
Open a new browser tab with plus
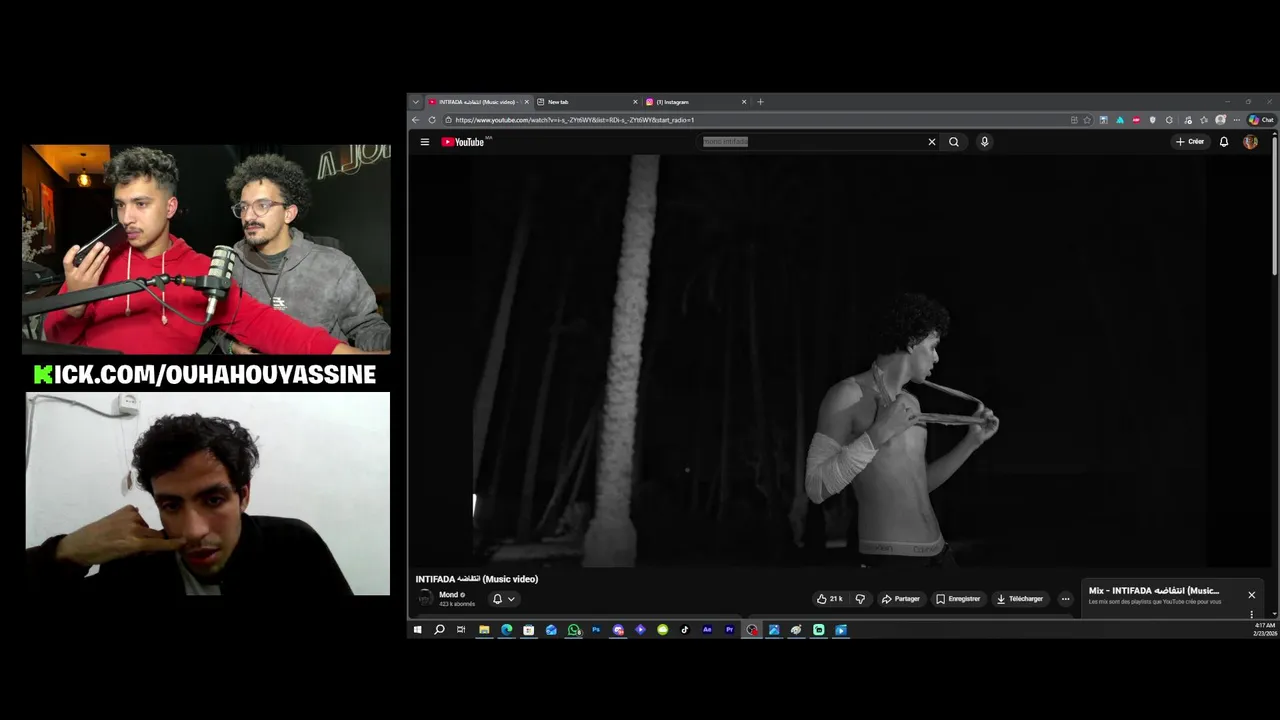[x=760, y=102]
